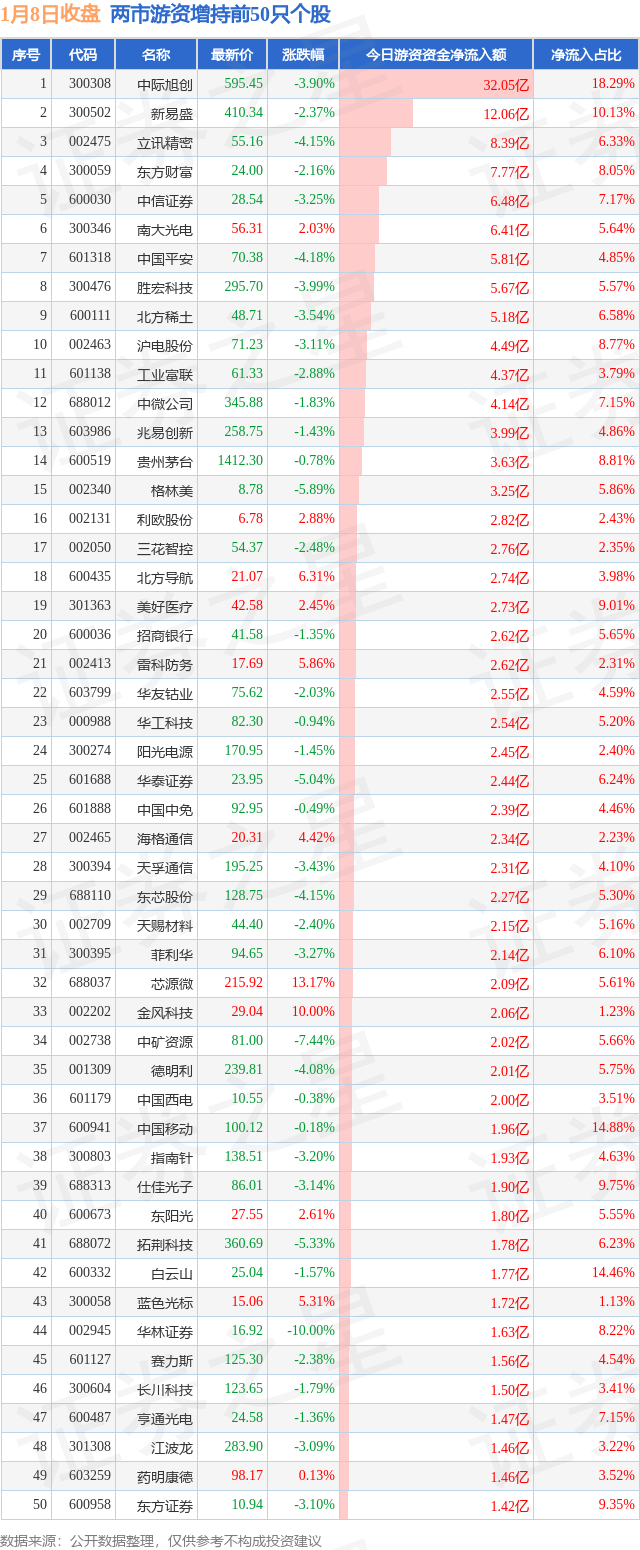Select stock name 立讯精密

(165, 143)
